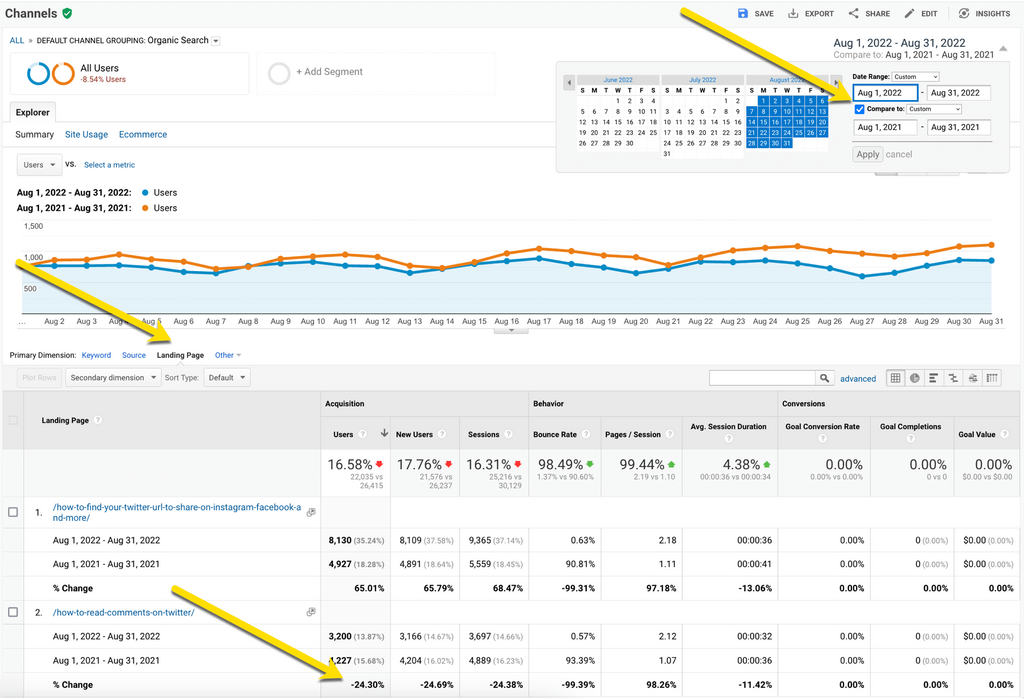Switch to the Ecommerce tab
Image resolution: width=1024 pixels, height=698 pixels.
143,134
